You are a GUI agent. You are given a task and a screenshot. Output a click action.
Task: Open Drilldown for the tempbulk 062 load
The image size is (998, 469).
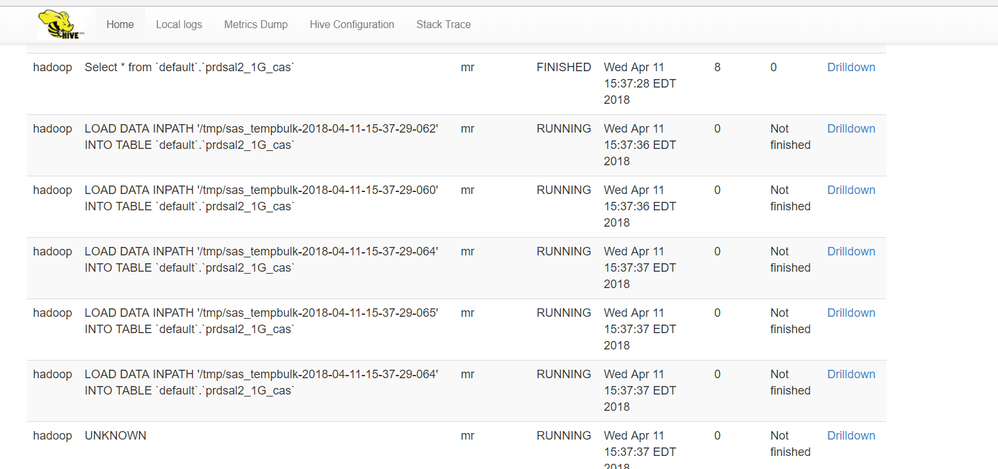[851, 129]
